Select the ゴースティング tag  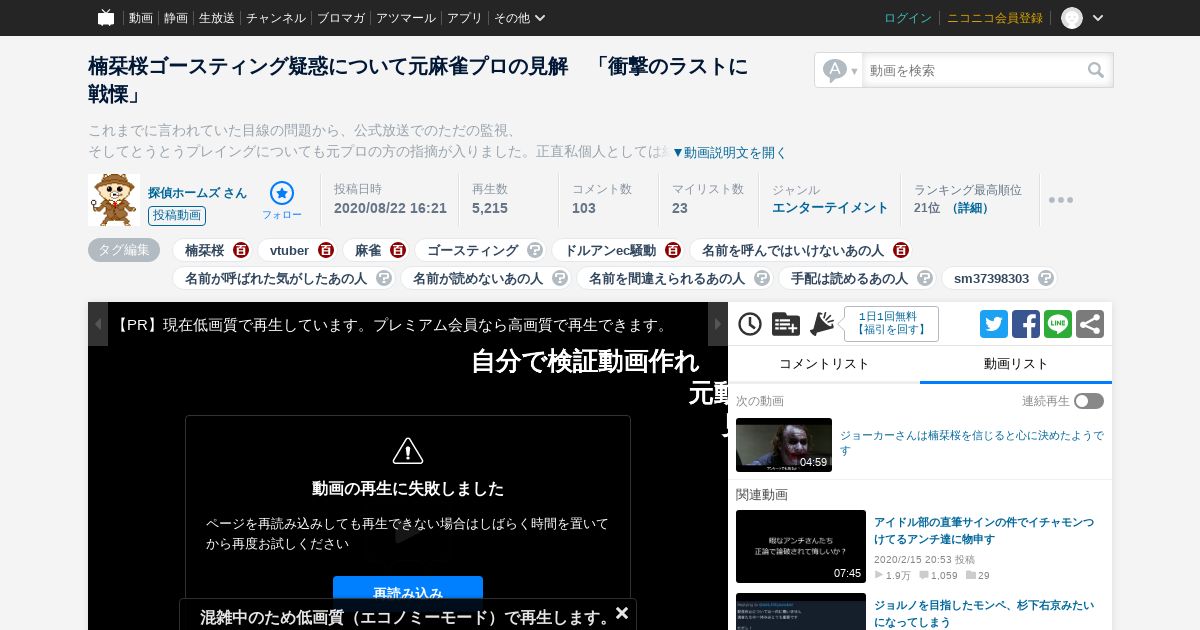[472, 251]
